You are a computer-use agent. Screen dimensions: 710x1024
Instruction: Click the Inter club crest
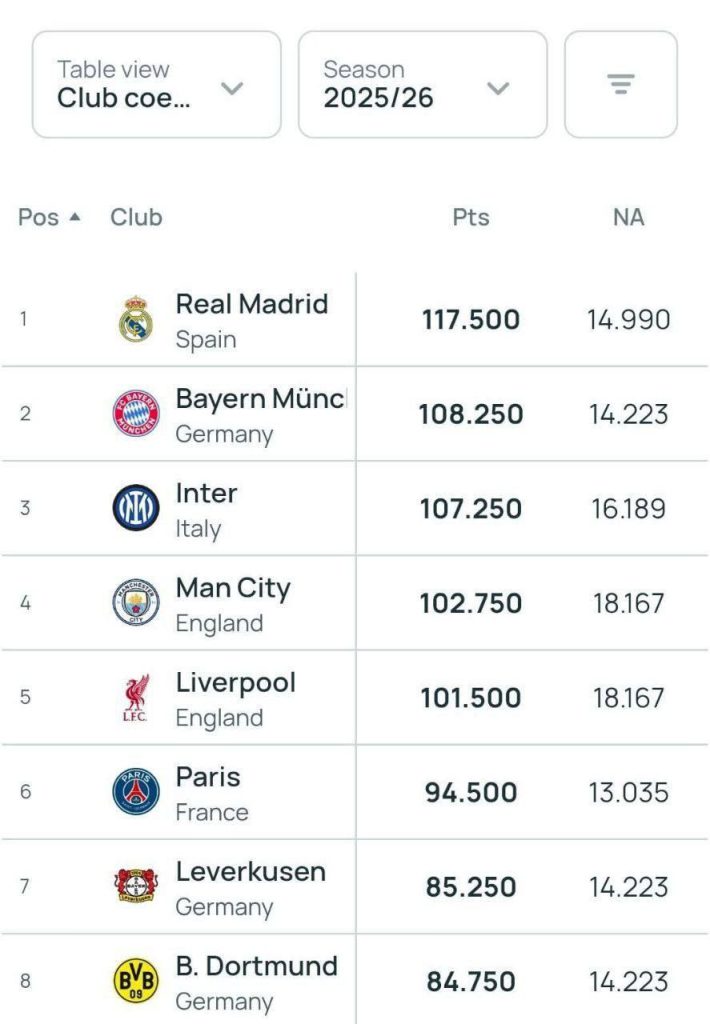[136, 508]
